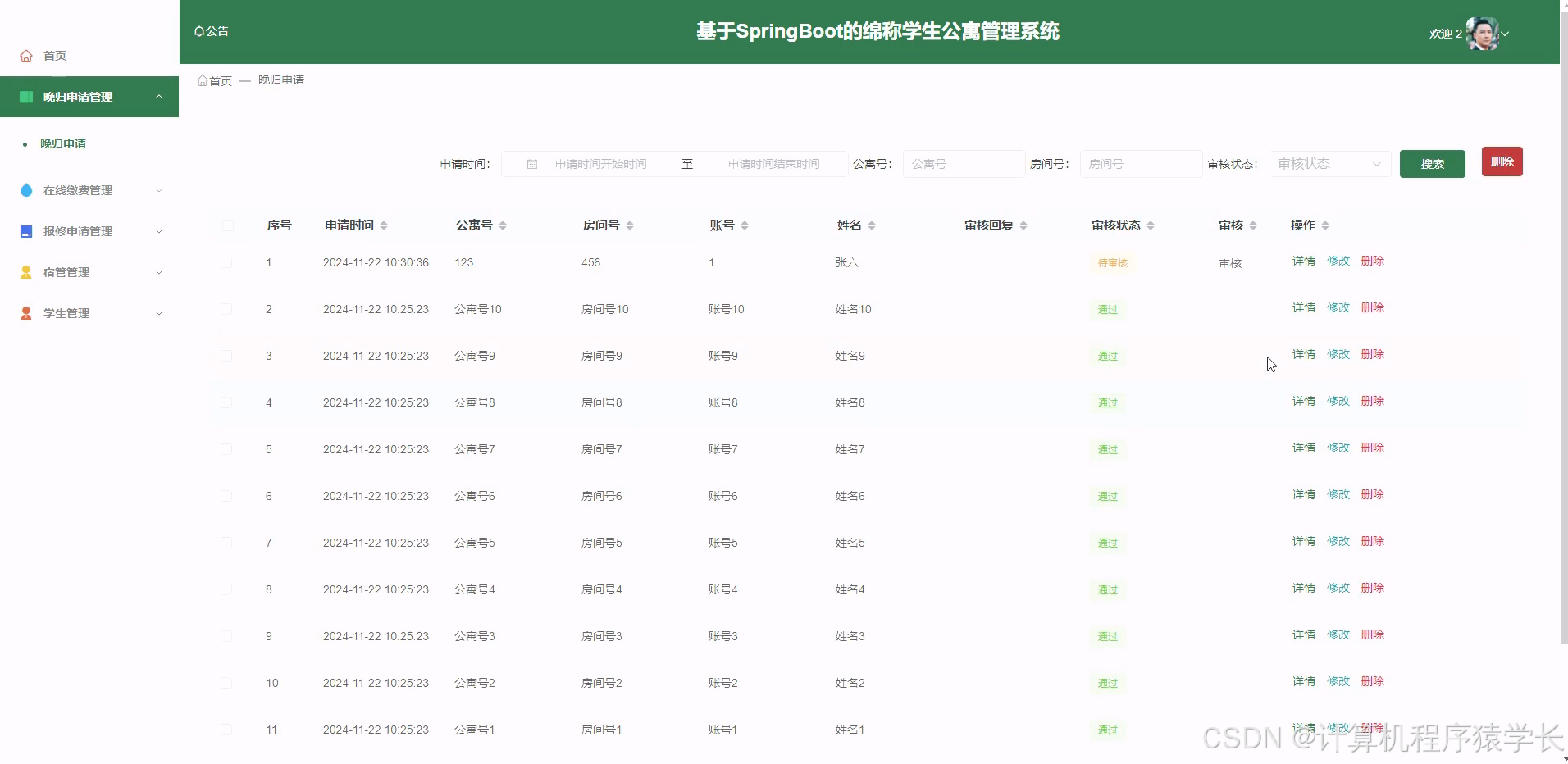The width and height of the screenshot is (1568, 764).
Task: Select the 宿管管理 person icon
Action: click(25, 271)
